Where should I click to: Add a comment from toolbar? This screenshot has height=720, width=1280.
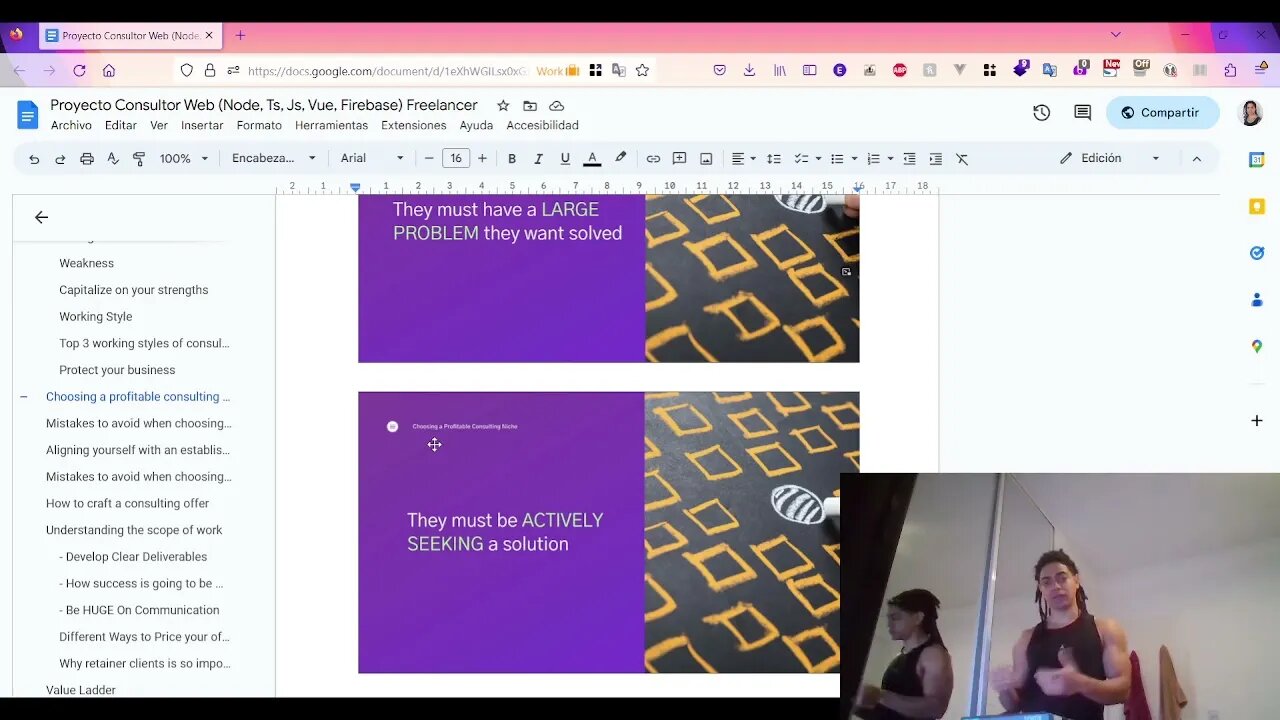click(x=680, y=159)
